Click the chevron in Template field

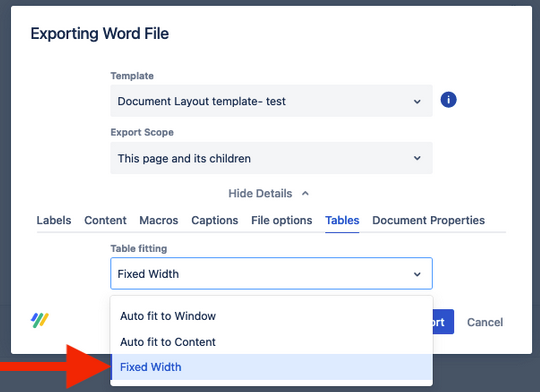(417, 102)
